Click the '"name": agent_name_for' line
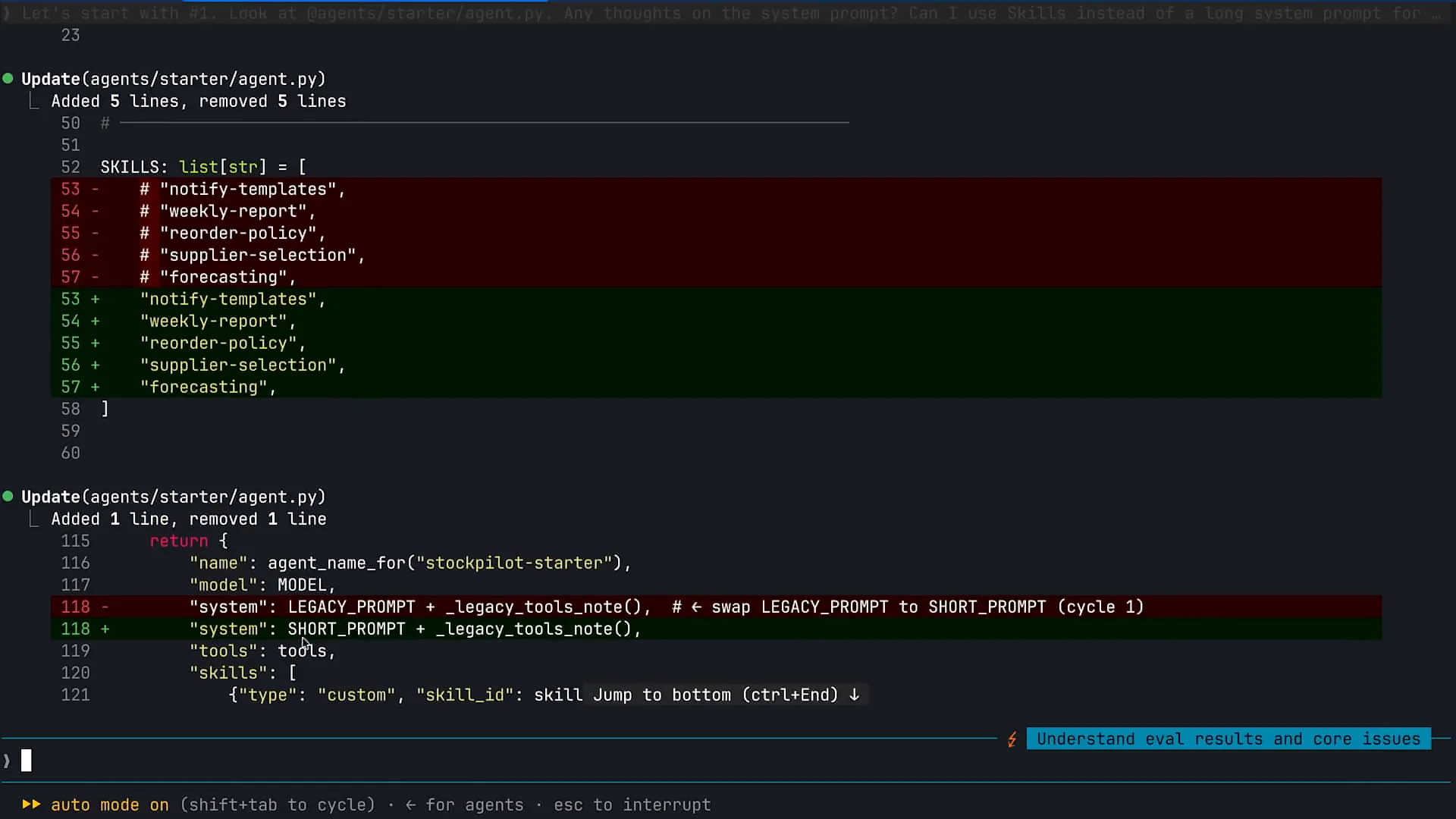This screenshot has width=1456, height=819. point(409,563)
